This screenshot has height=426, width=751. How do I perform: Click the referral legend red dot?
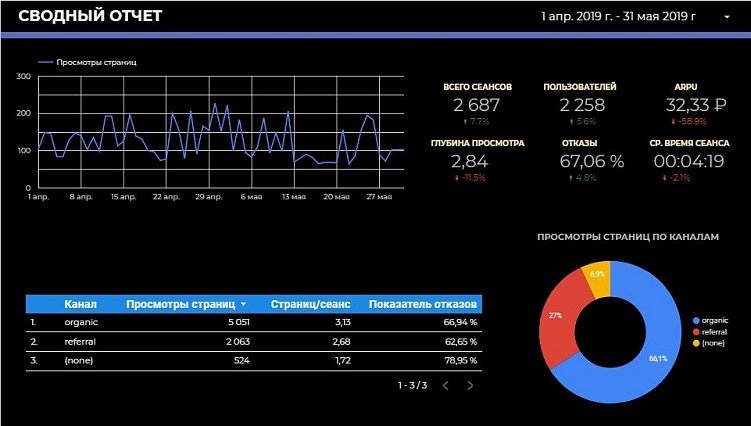click(x=696, y=332)
